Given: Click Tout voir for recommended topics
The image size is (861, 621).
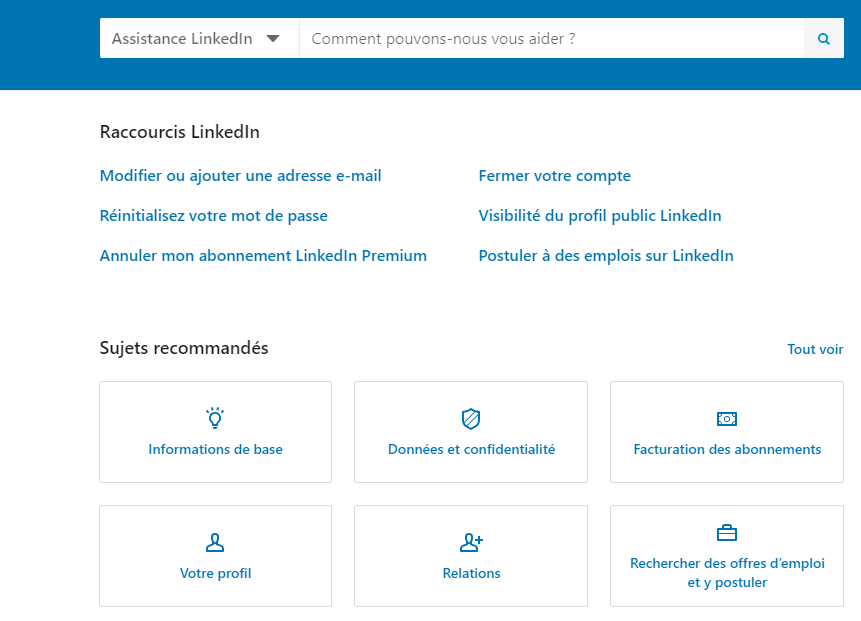Looking at the screenshot, I should click(x=815, y=349).
